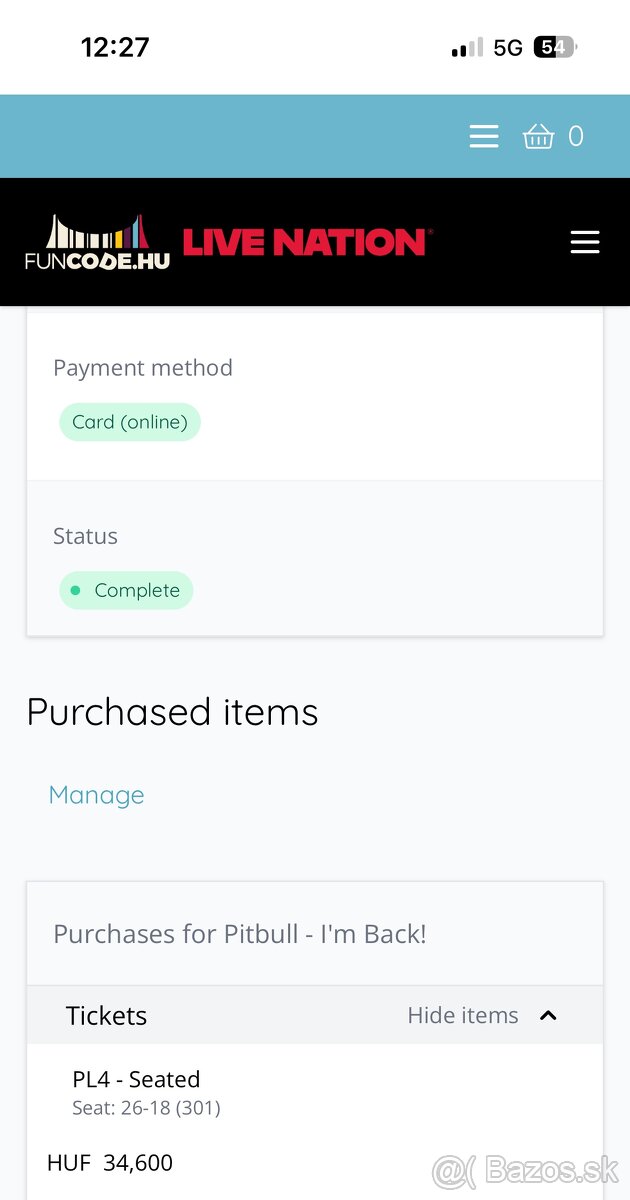Open the hamburger menu in the blue bar
Screen dimensions: 630x1200
point(484,136)
